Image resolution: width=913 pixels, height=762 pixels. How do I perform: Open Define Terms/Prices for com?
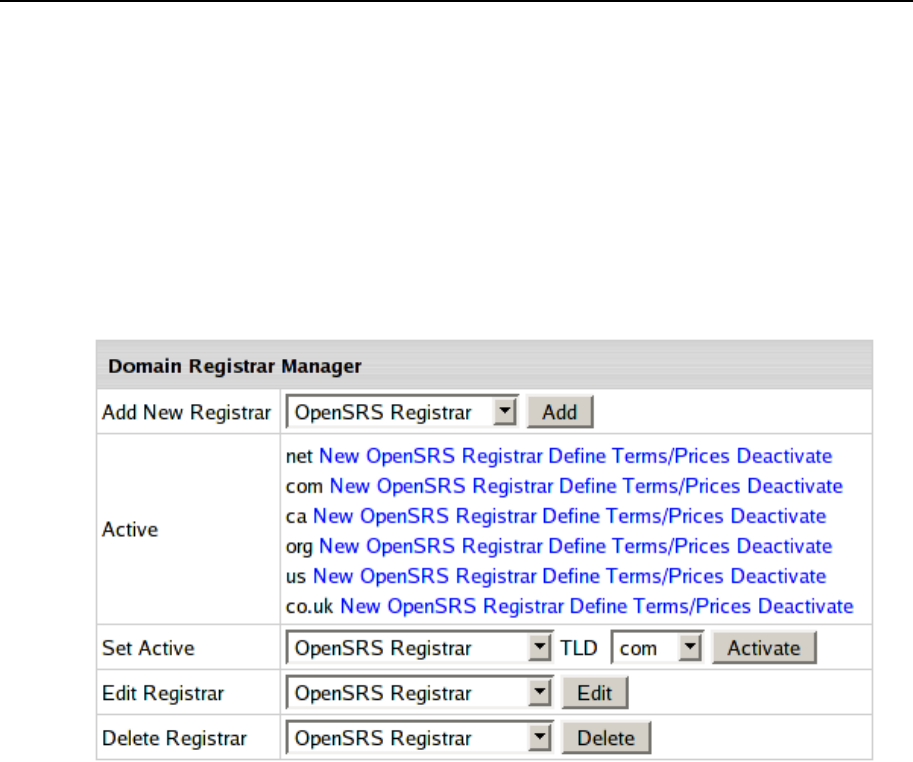(650, 486)
